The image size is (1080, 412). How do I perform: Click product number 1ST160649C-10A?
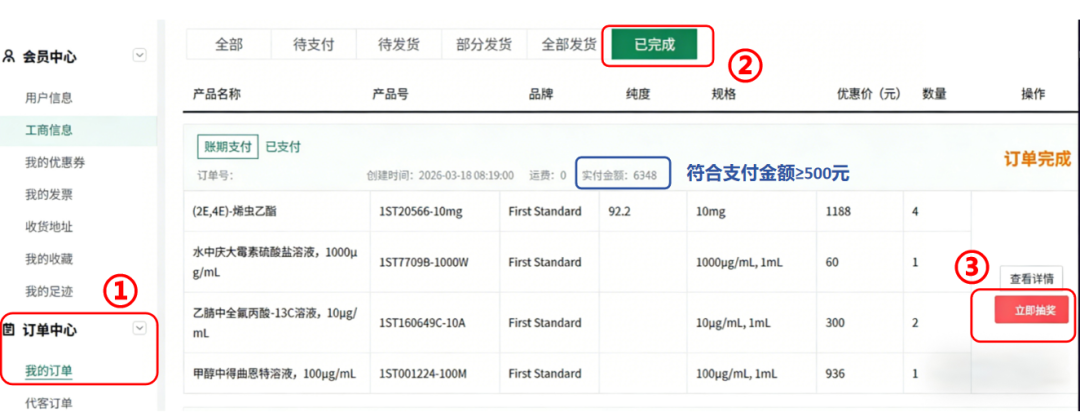pos(422,323)
